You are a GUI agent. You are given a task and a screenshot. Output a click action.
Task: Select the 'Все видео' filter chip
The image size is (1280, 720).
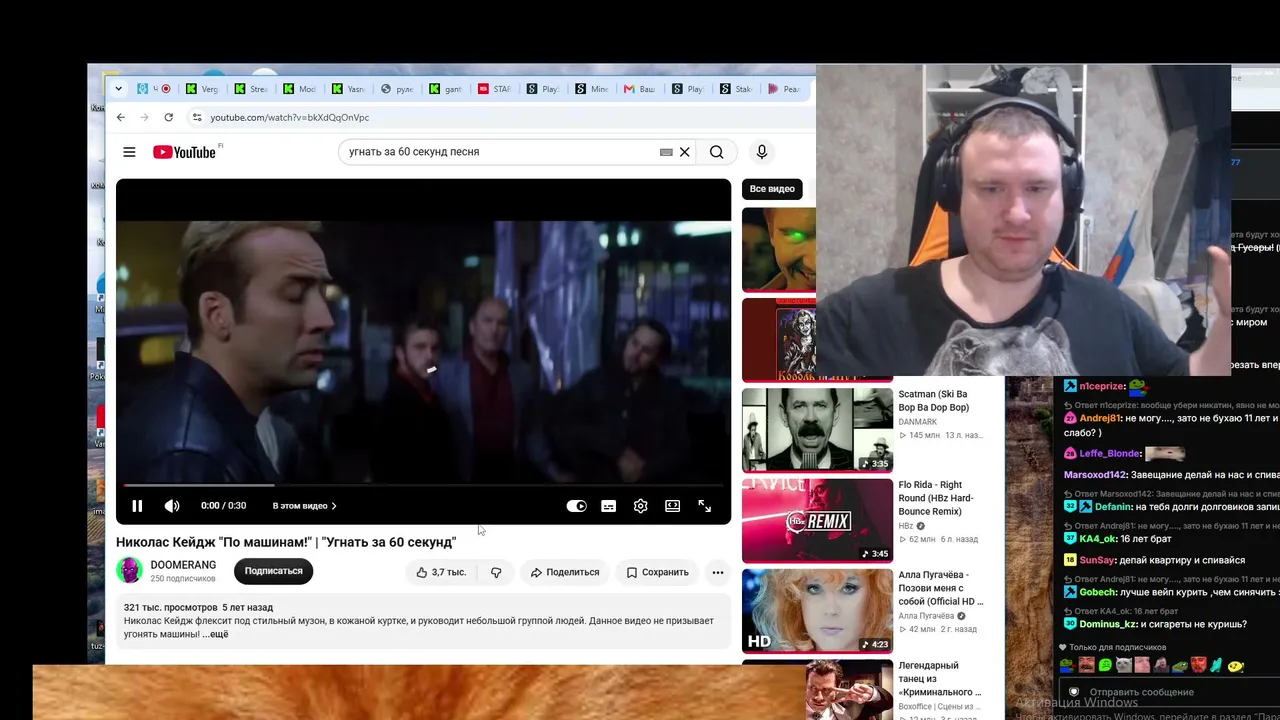tap(772, 189)
